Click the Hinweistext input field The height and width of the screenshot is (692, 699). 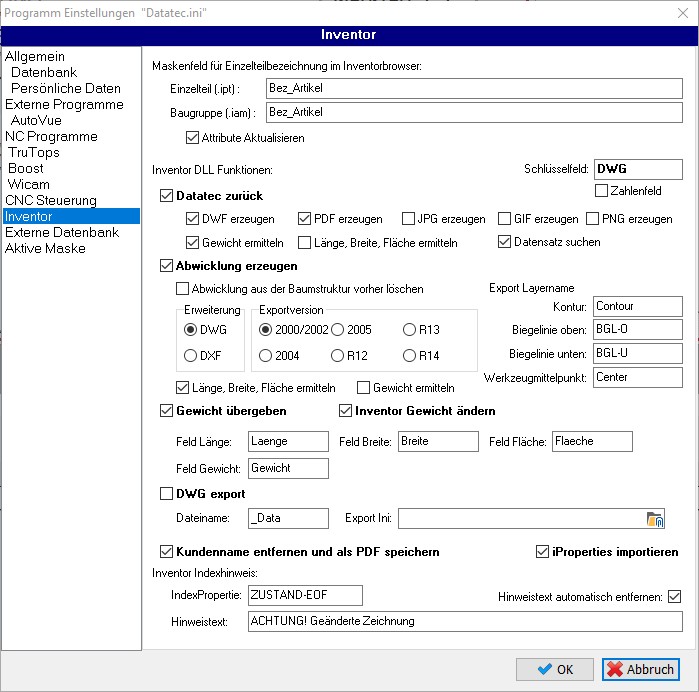pyautogui.click(x=465, y=621)
